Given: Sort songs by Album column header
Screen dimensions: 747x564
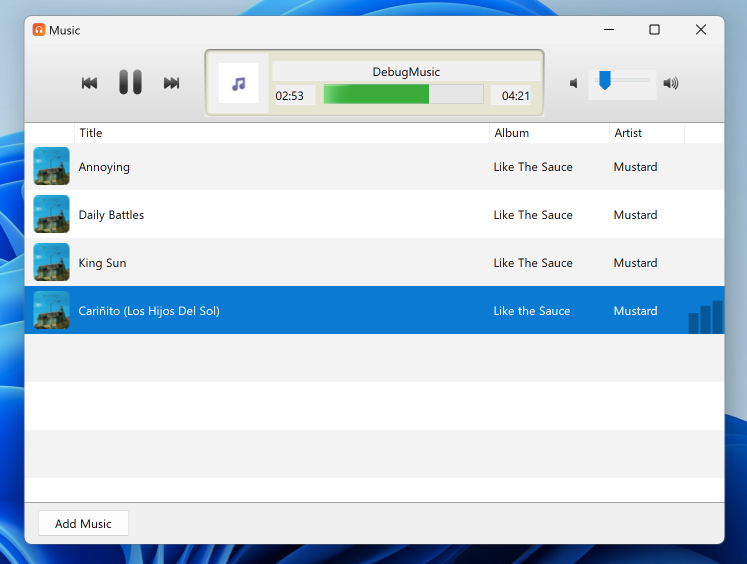Looking at the screenshot, I should pyautogui.click(x=549, y=133).
